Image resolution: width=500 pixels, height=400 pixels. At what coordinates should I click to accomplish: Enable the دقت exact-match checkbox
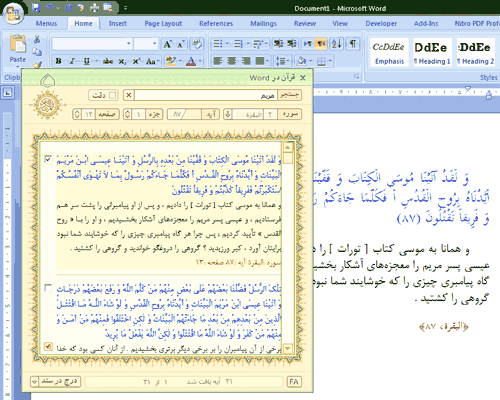(113, 95)
